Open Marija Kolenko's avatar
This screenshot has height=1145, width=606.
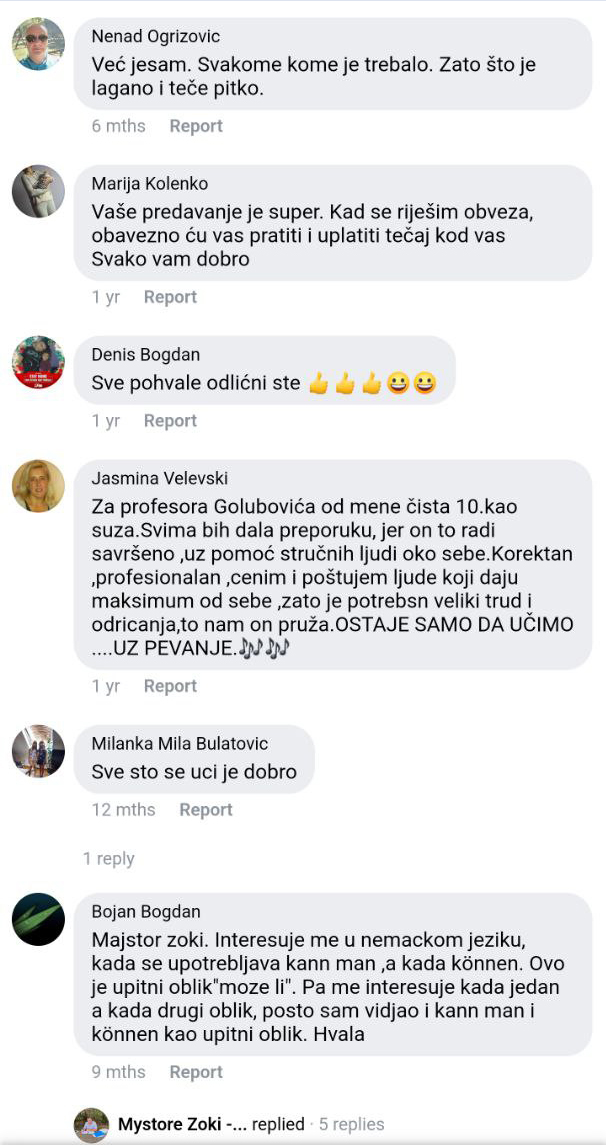click(39, 191)
